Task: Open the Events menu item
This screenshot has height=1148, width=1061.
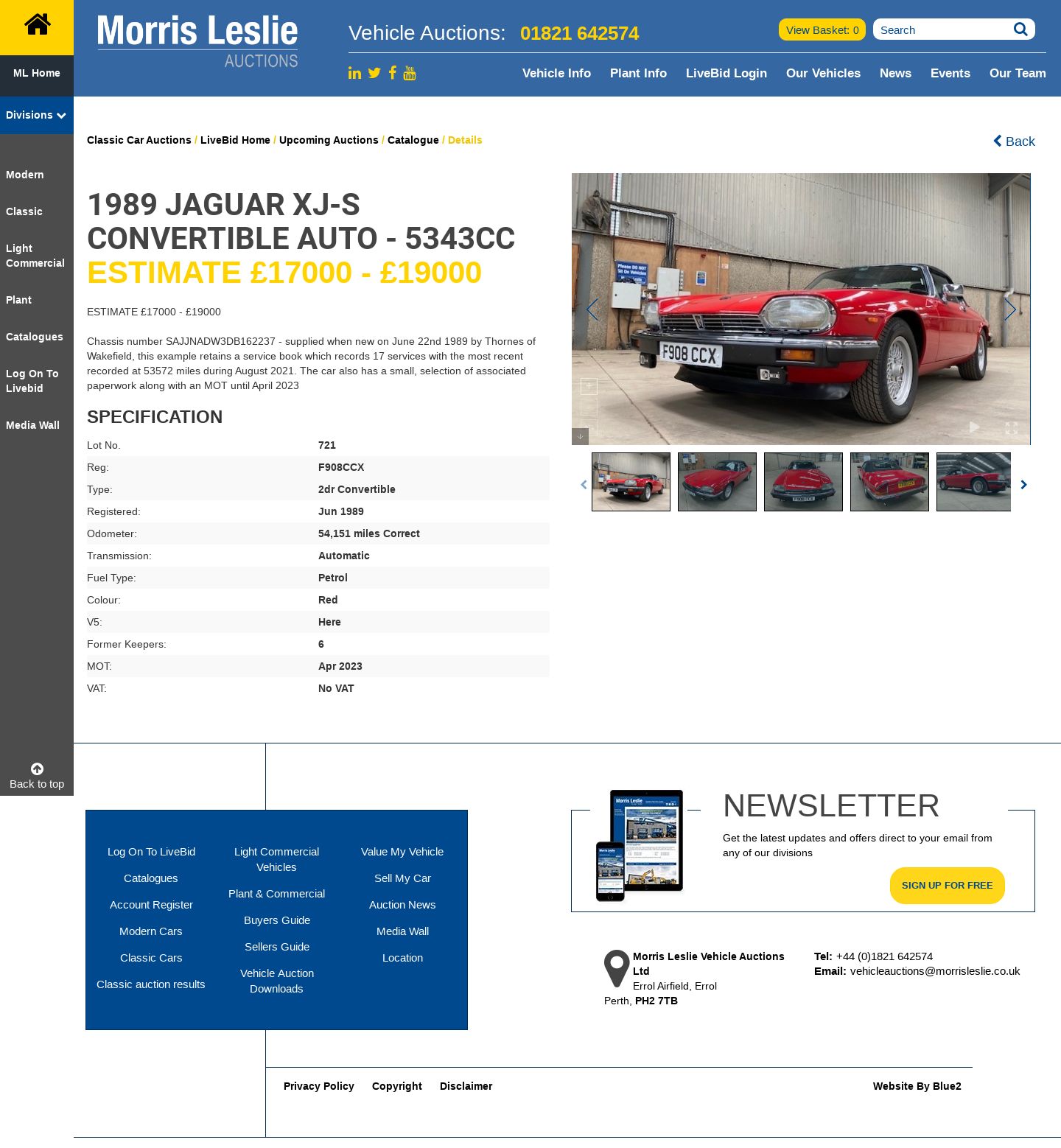Action: 950,73
